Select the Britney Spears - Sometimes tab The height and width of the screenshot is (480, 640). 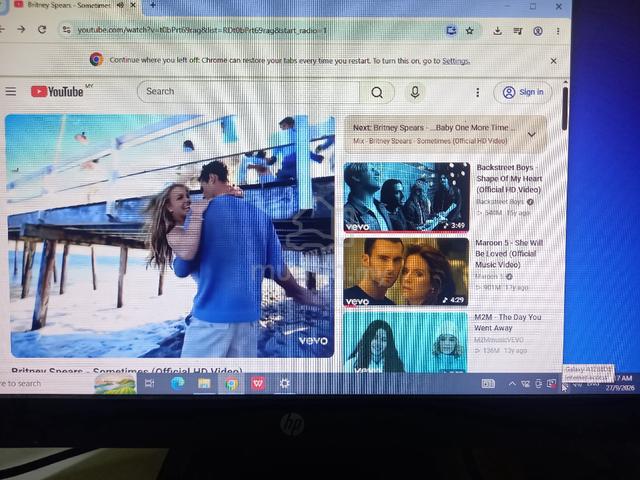coord(69,5)
